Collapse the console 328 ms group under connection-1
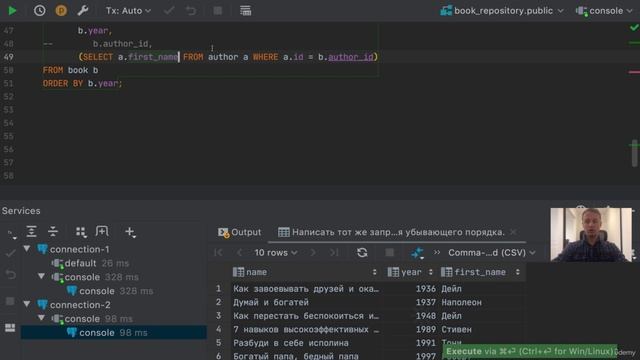Viewport: 640px width, 360px height. click(x=41, y=276)
